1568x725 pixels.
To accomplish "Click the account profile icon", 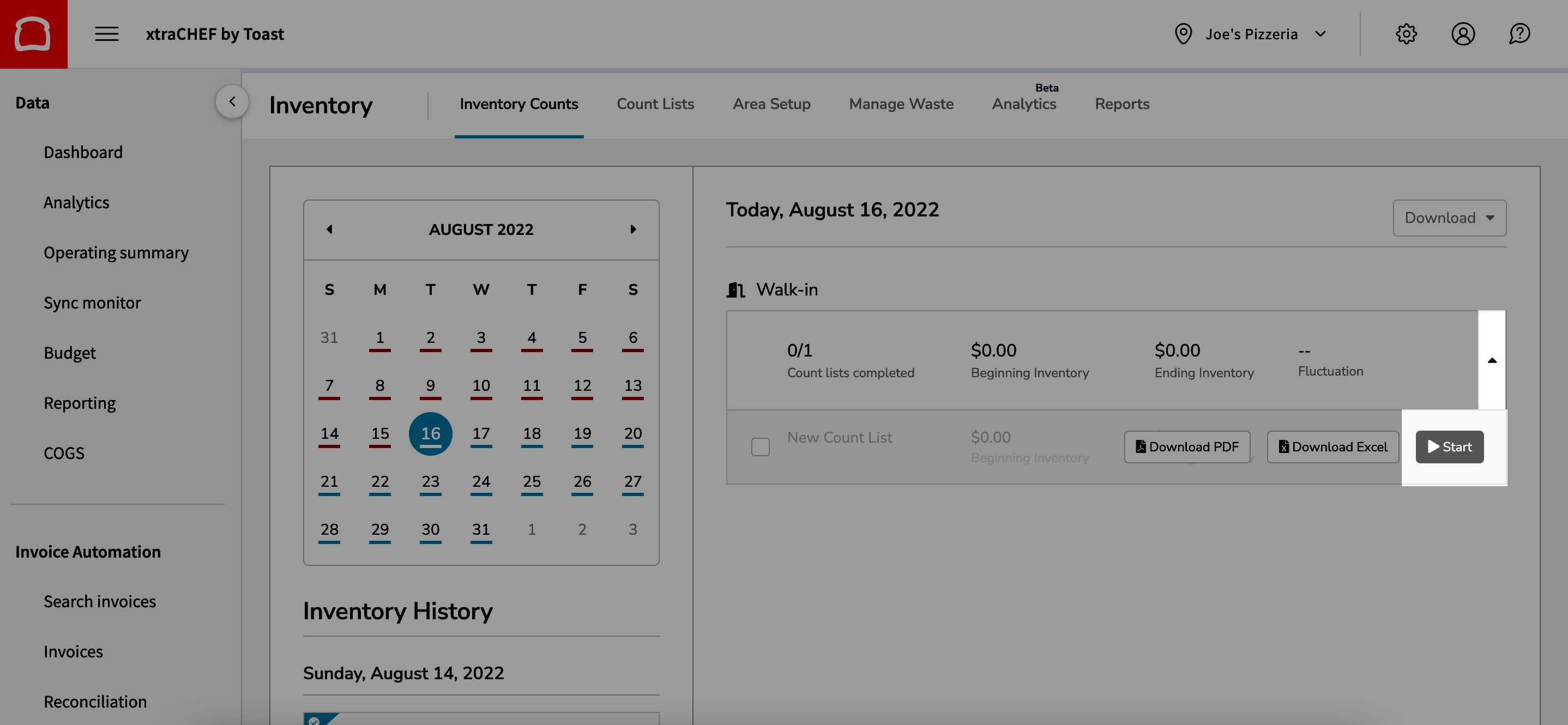I will click(1463, 34).
